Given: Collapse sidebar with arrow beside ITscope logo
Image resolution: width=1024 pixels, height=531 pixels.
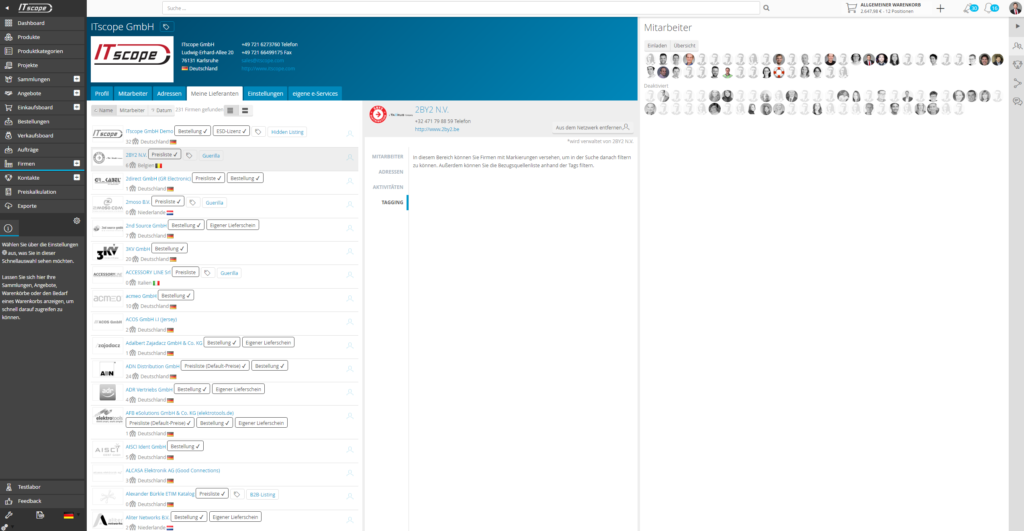Looking at the screenshot, I should tap(7, 8).
